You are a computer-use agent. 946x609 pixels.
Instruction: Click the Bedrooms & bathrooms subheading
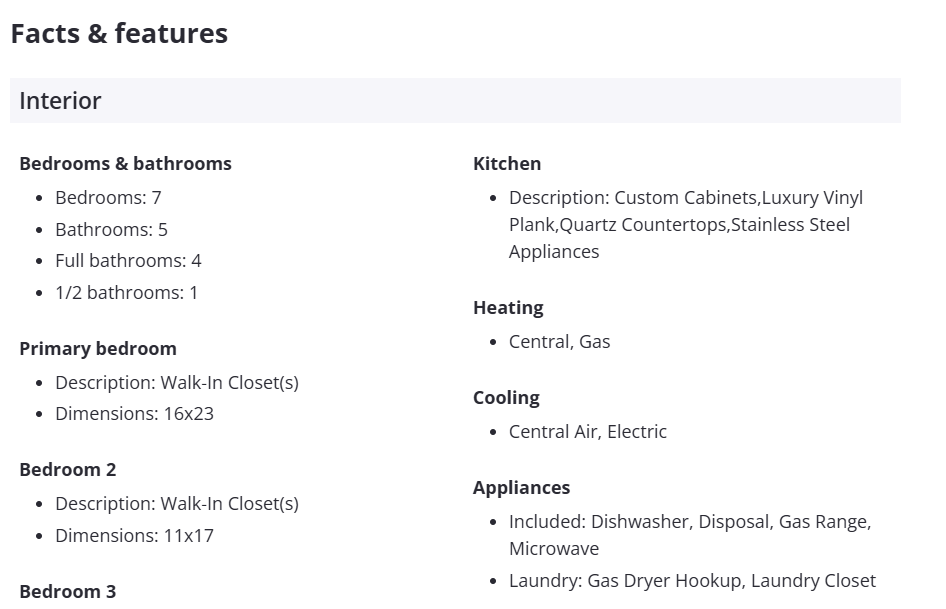[x=125, y=164]
